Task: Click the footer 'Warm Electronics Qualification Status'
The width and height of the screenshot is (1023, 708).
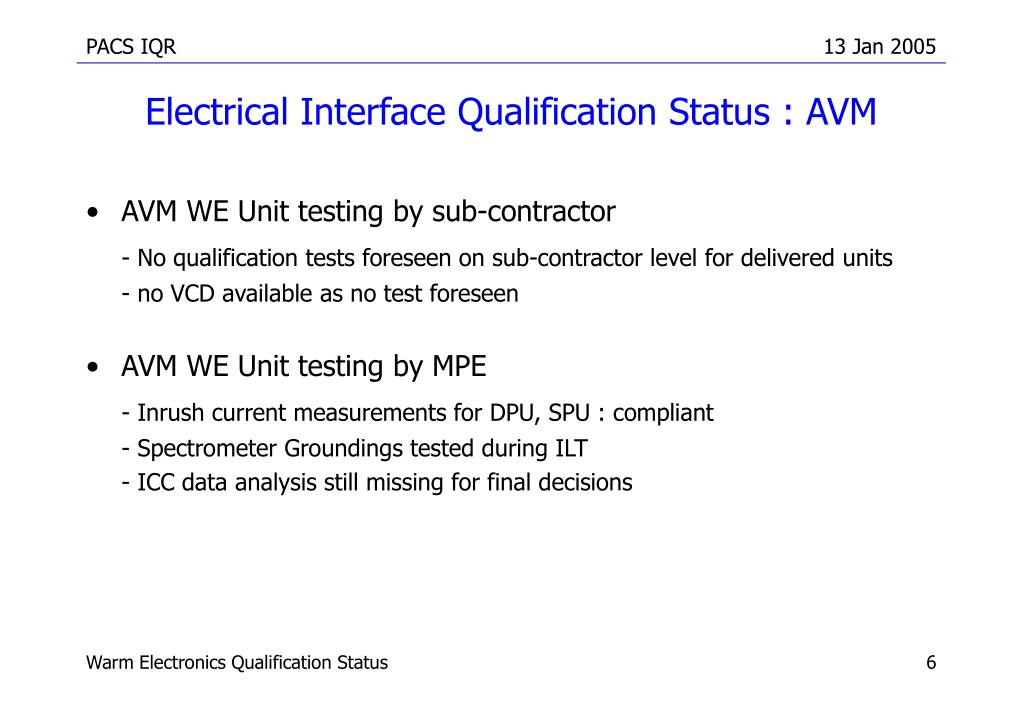Action: [x=237, y=663]
